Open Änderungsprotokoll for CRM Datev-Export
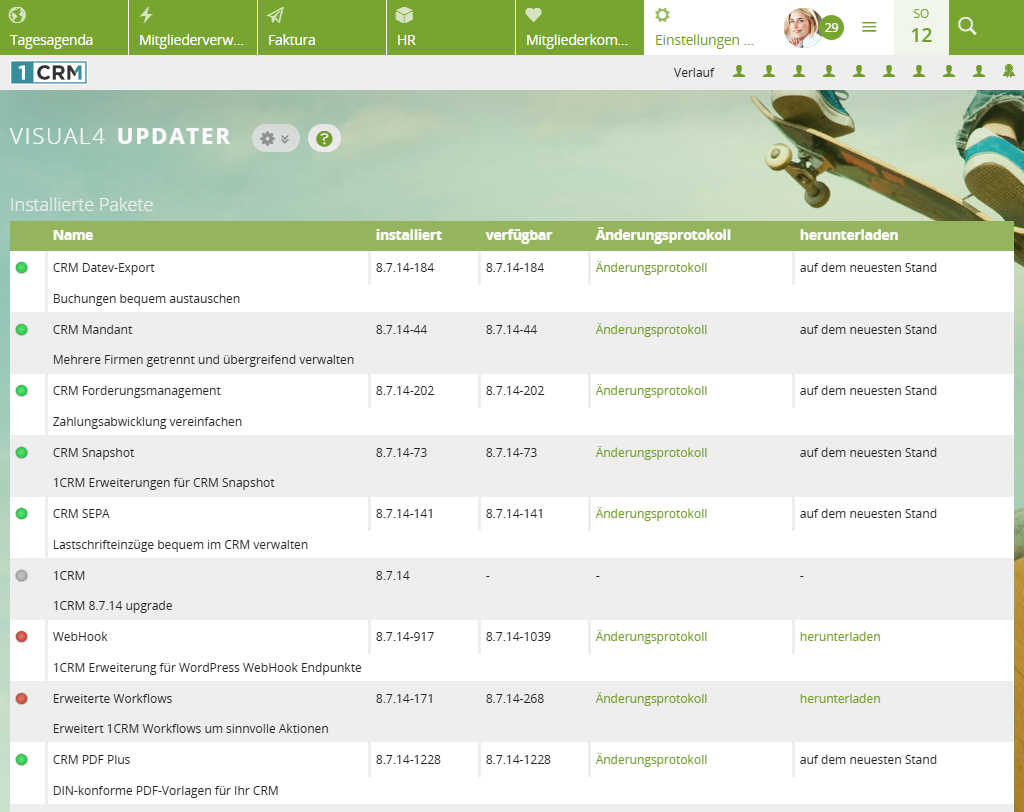 [651, 268]
